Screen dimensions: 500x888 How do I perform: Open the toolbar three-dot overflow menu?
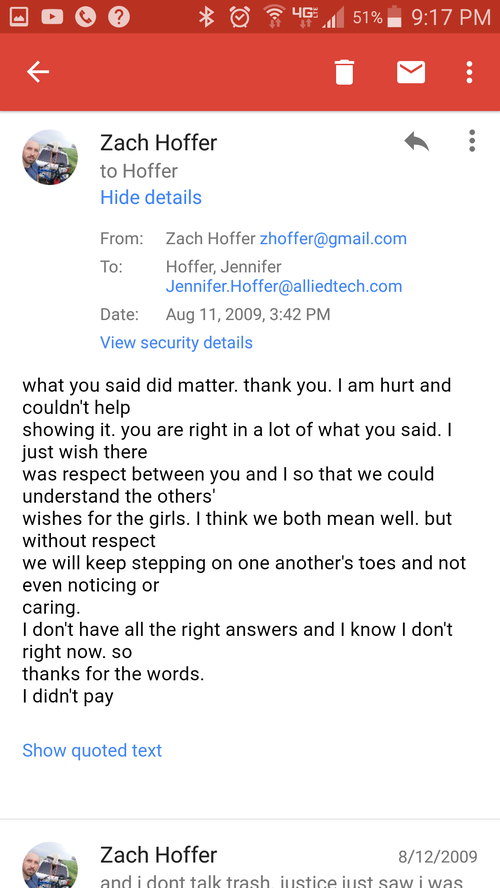469,72
